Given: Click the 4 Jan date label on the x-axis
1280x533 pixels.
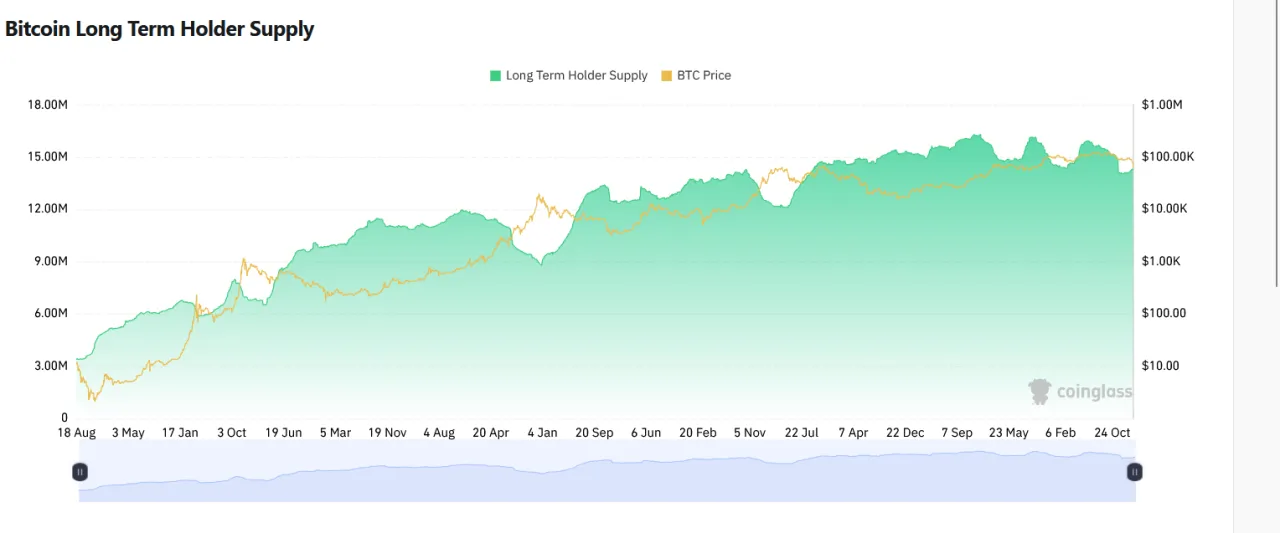Looking at the screenshot, I should click(x=542, y=433).
